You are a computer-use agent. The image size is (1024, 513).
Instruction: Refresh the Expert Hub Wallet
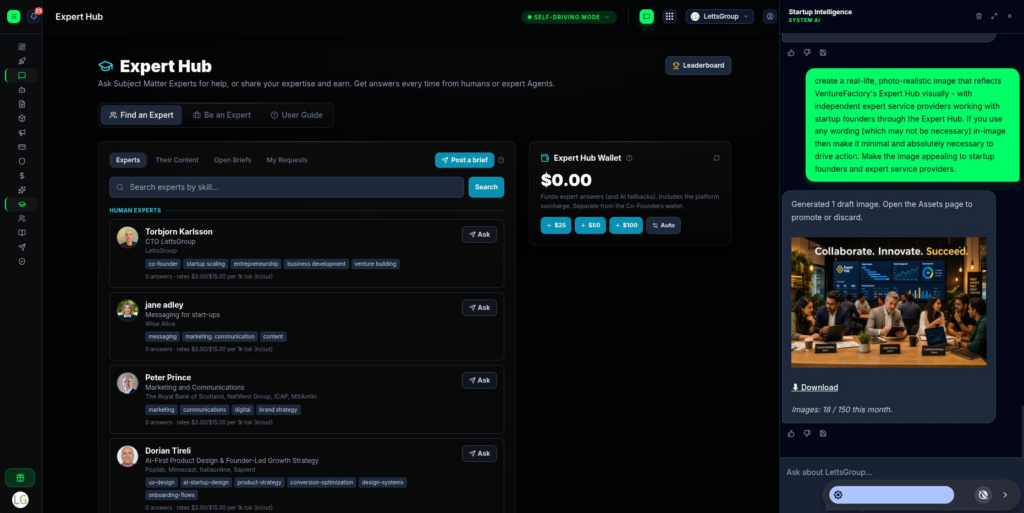(x=716, y=158)
